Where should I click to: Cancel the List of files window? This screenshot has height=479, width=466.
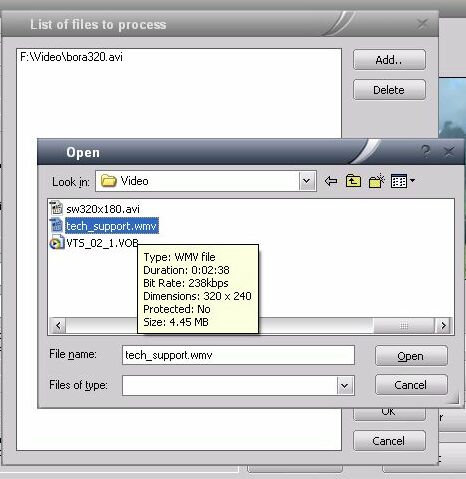(x=389, y=441)
